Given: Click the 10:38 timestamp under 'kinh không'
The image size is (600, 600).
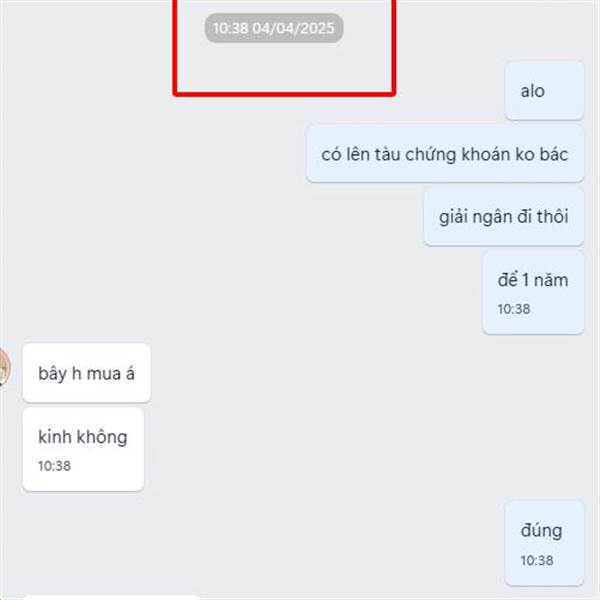Looking at the screenshot, I should click(x=54, y=466).
